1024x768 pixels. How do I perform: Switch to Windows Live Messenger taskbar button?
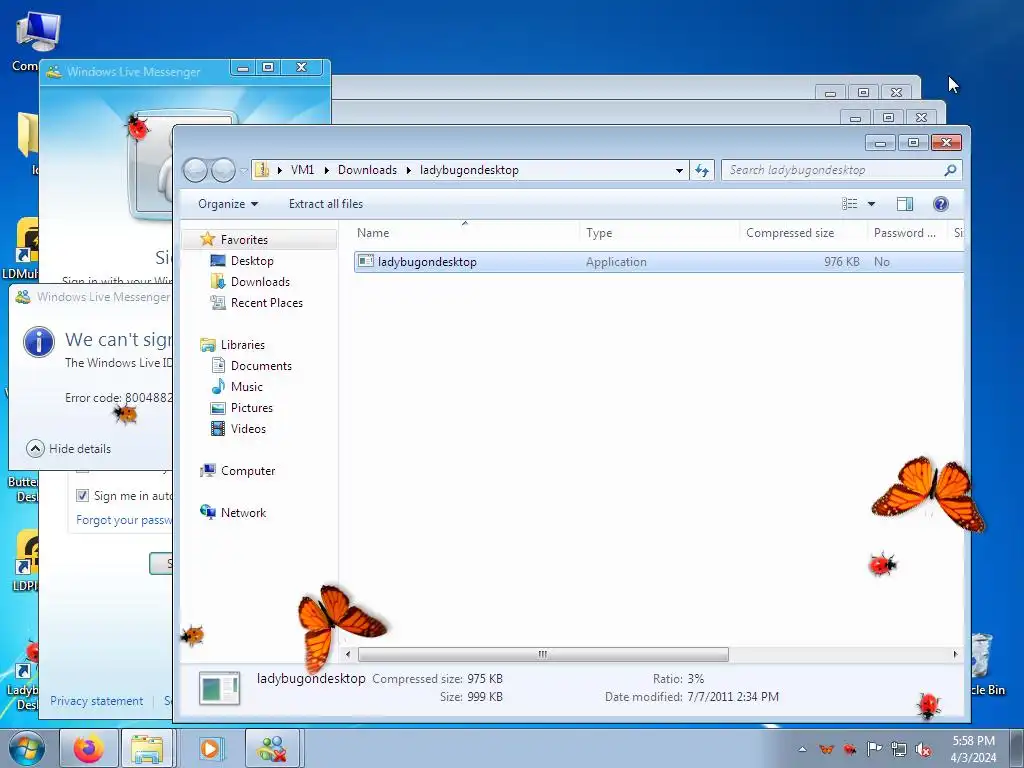click(x=272, y=748)
